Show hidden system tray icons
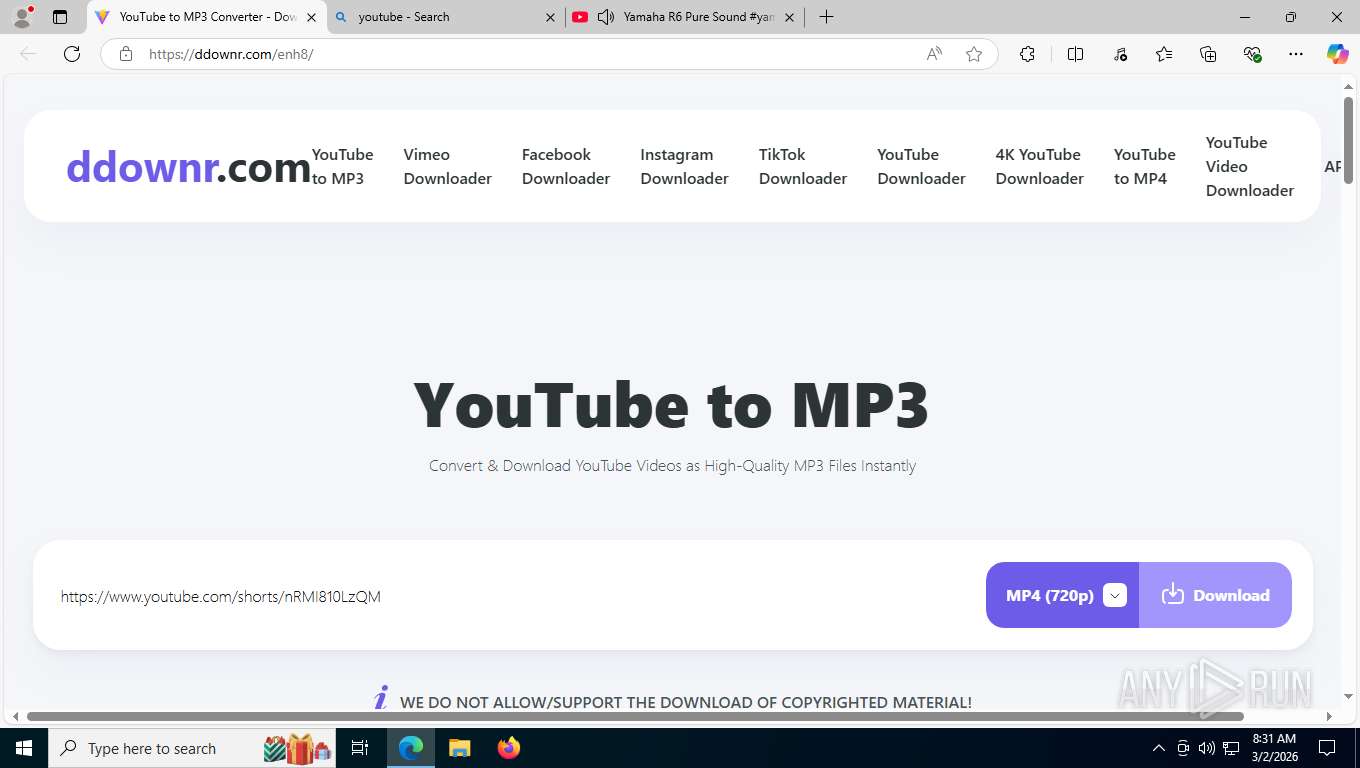This screenshot has width=1360, height=768. 1159,748
